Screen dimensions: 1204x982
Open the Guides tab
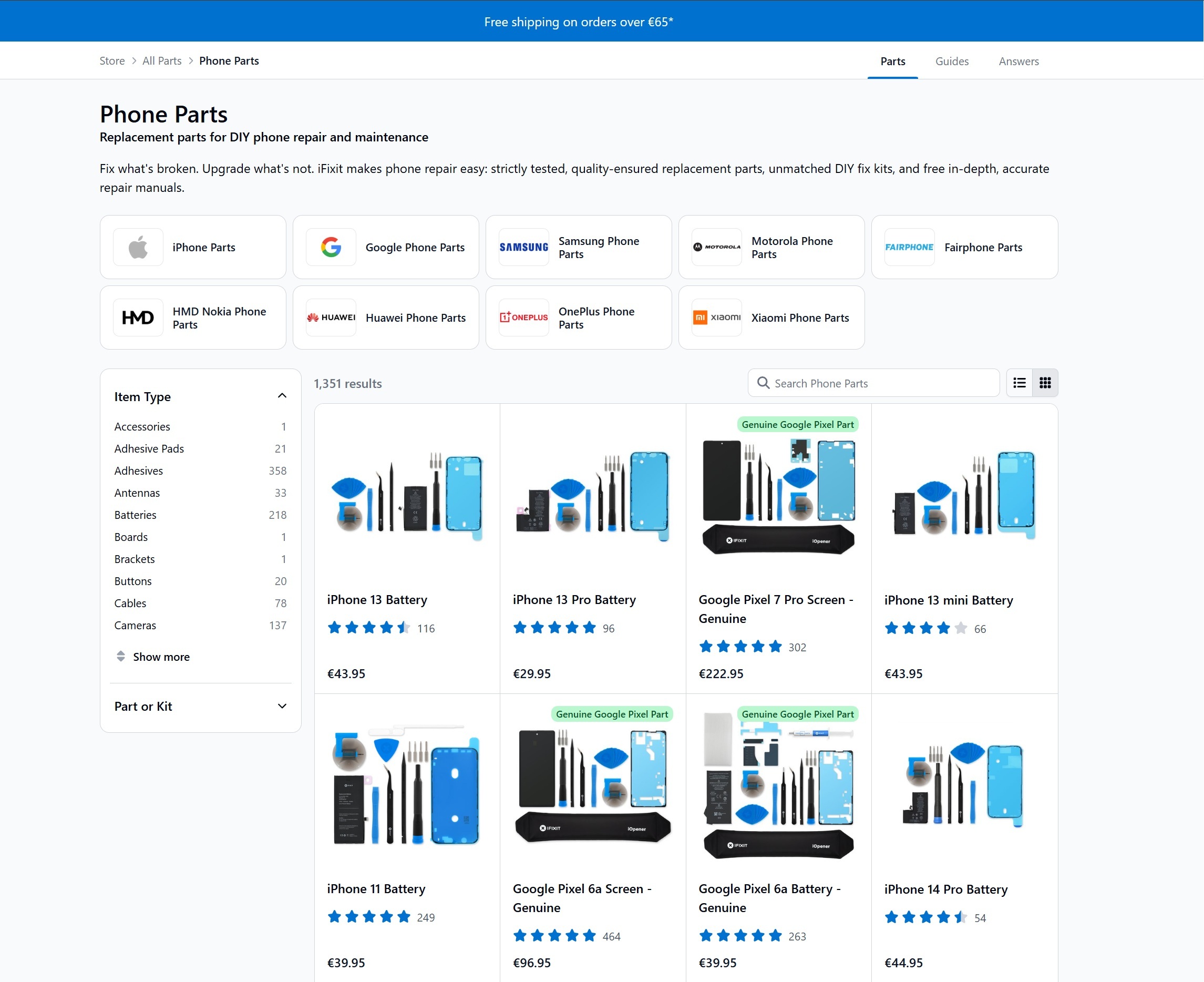click(951, 61)
